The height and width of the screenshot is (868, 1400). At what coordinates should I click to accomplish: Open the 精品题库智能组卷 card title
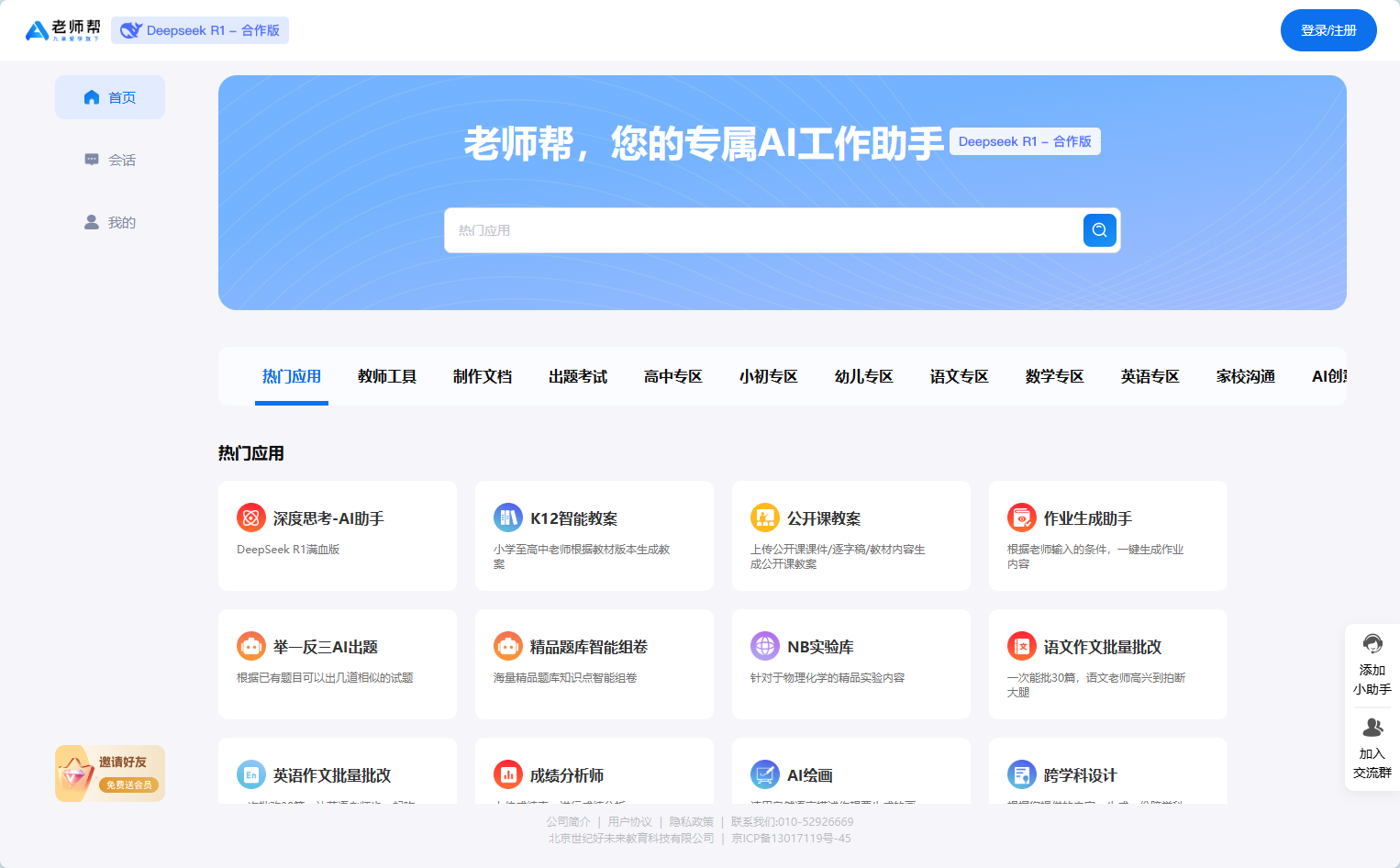pos(589,647)
